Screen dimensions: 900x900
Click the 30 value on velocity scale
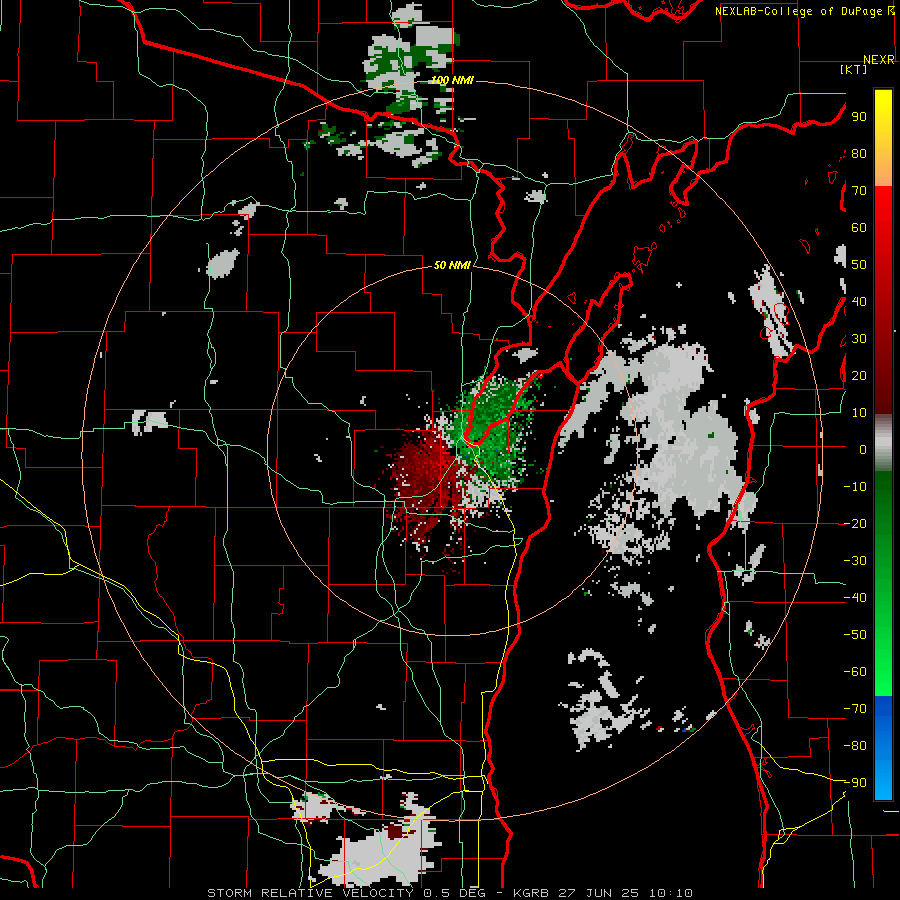[859, 339]
